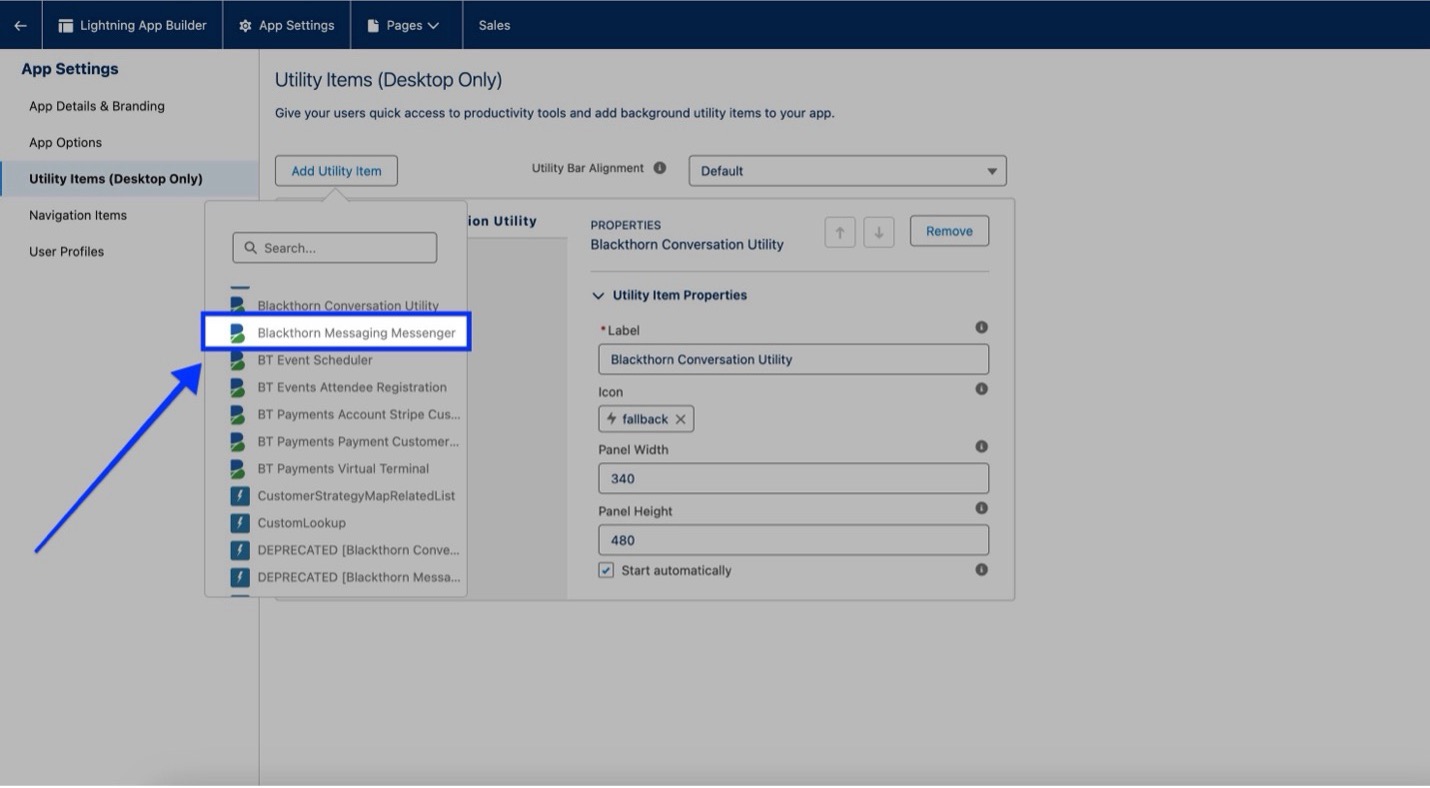Move utility item down with arrow button
Image resolution: width=1430 pixels, height=788 pixels.
point(879,232)
